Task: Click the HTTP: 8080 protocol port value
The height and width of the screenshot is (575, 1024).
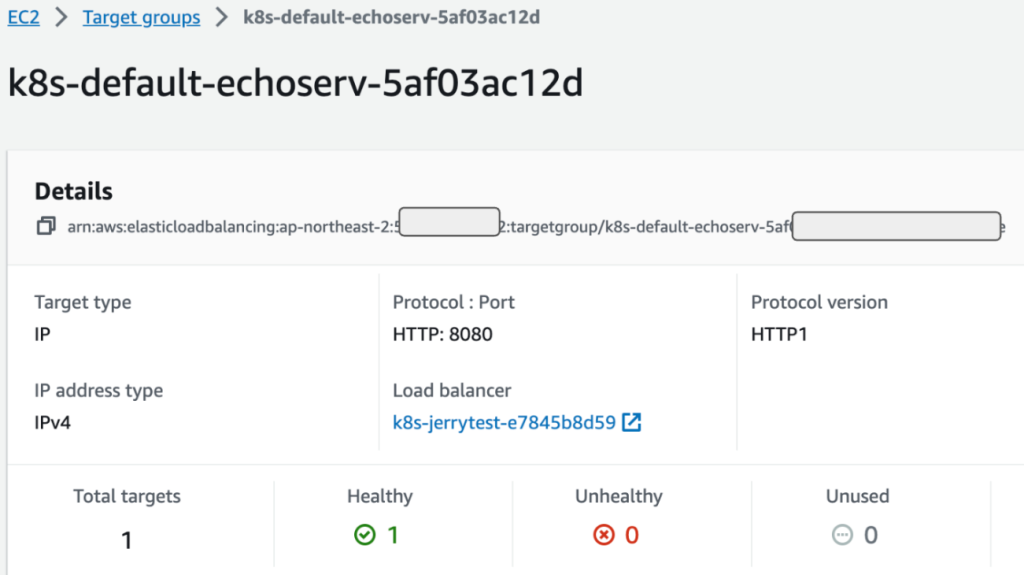Action: pyautogui.click(x=443, y=334)
